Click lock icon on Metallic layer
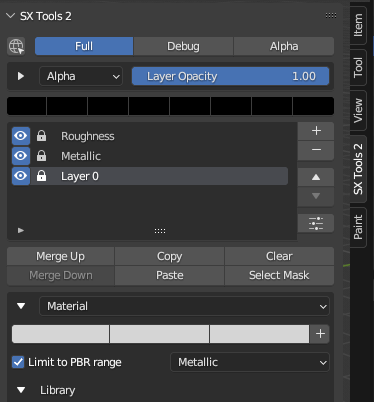The image size is (374, 402). pyautogui.click(x=41, y=156)
